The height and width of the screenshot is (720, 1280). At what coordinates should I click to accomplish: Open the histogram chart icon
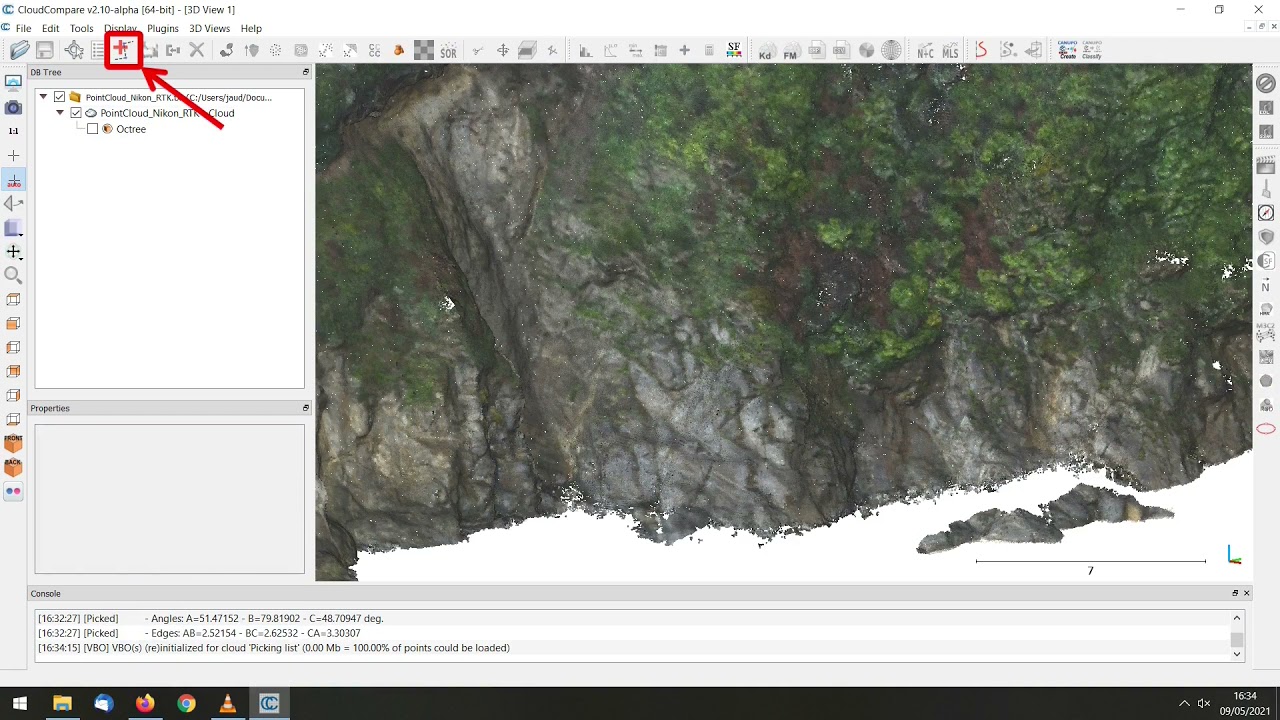pyautogui.click(x=586, y=50)
